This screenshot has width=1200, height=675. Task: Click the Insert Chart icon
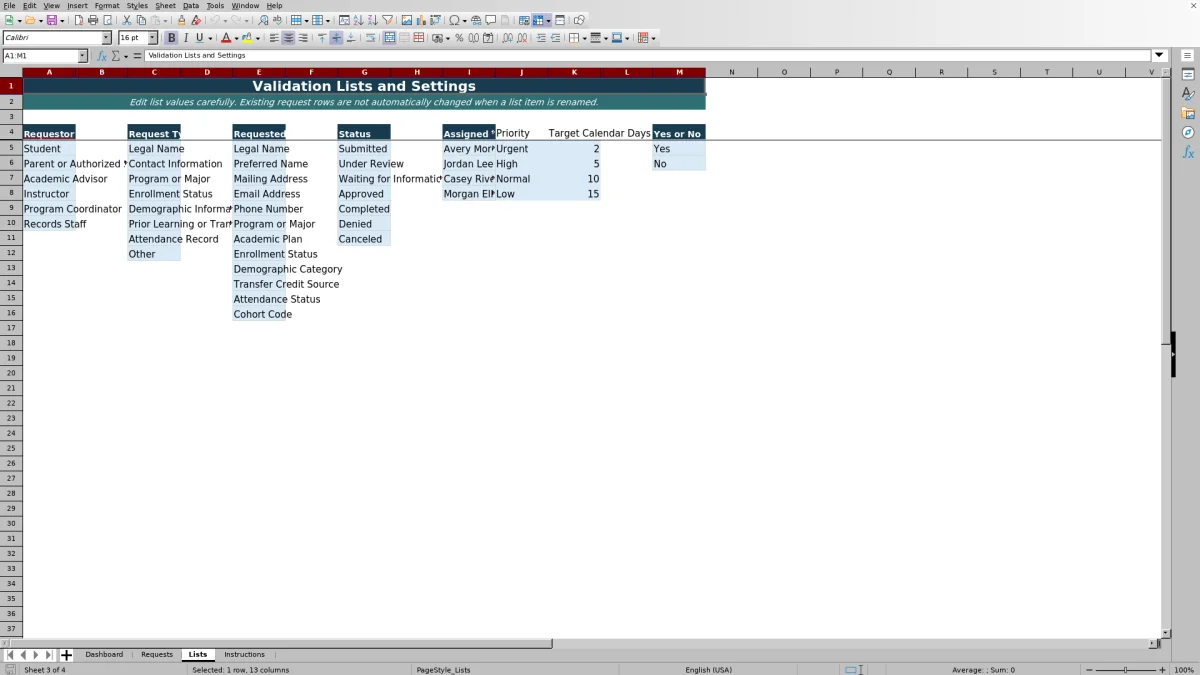[x=420, y=20]
